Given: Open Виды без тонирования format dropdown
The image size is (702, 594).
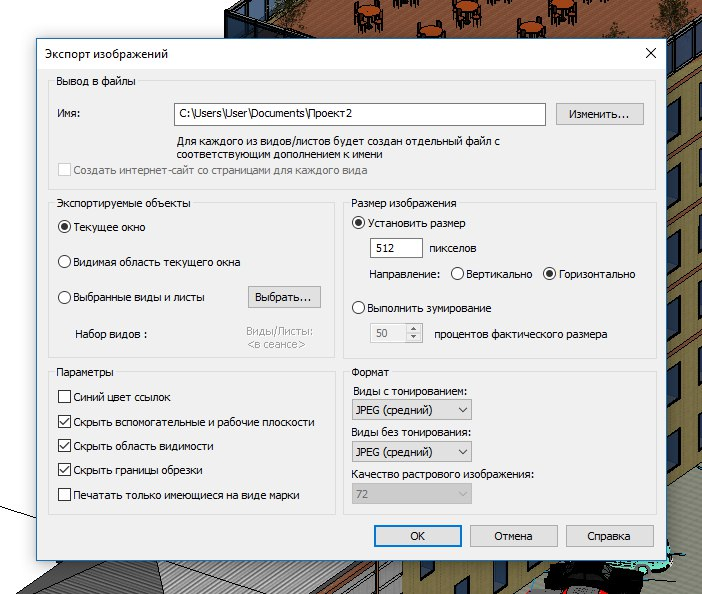Looking at the screenshot, I should [411, 452].
